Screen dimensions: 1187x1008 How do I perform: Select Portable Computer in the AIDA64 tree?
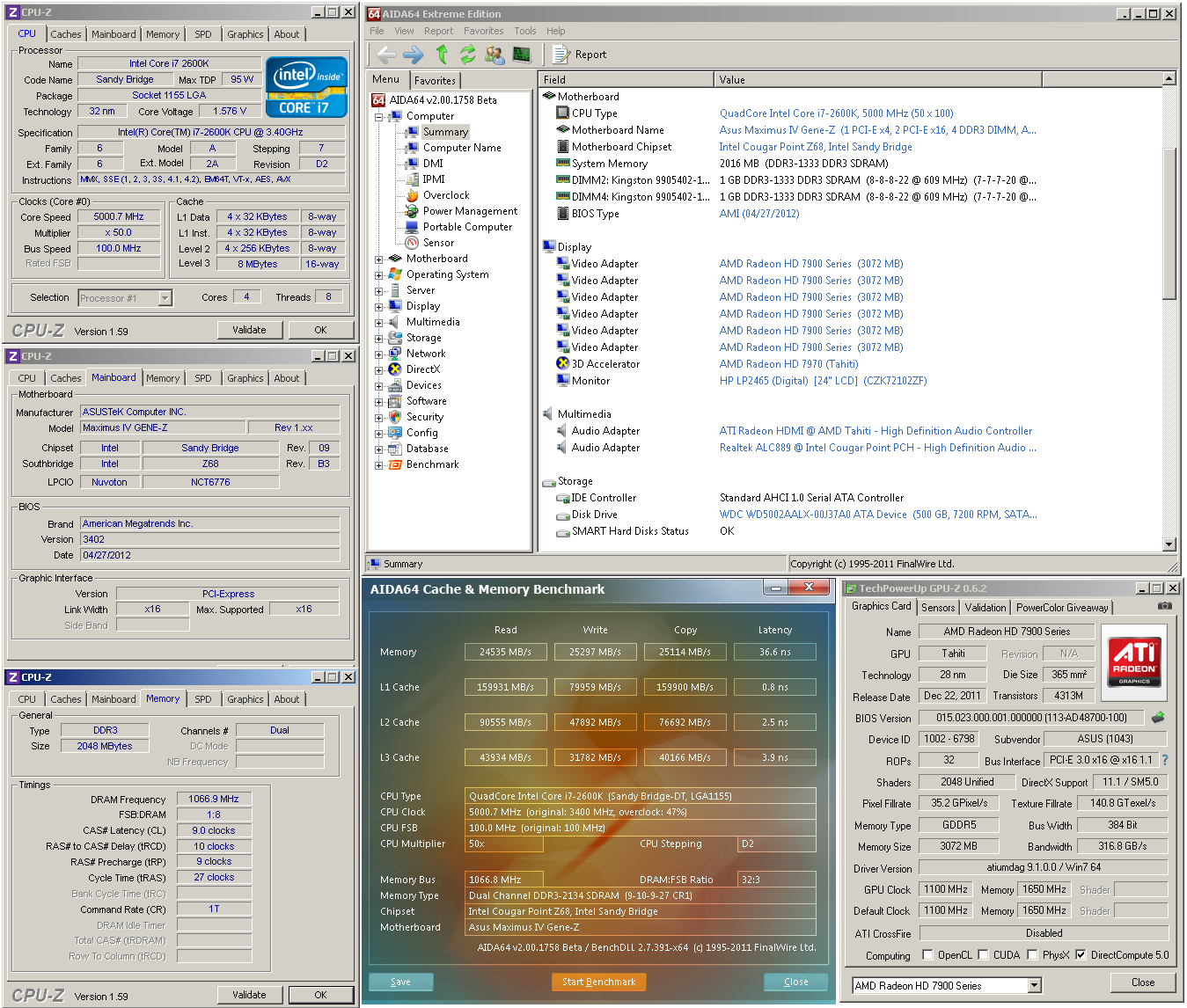[458, 227]
